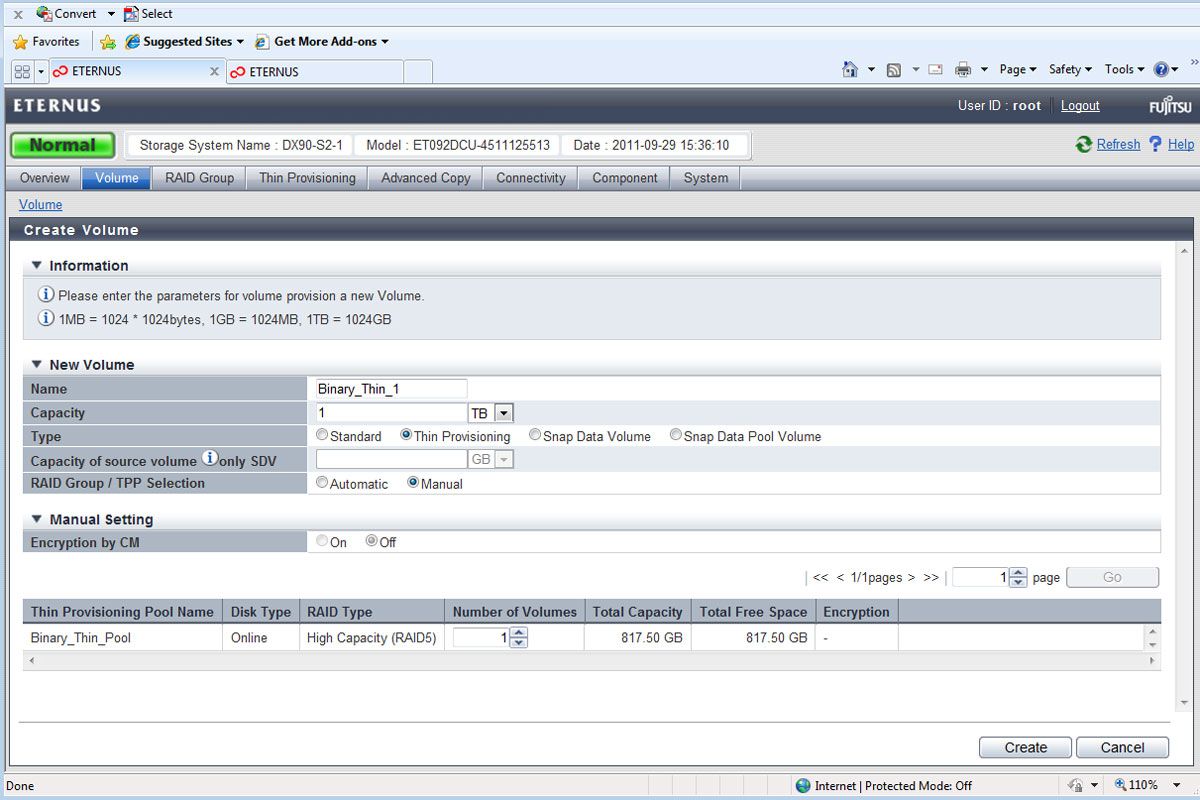This screenshot has height=800, width=1200.
Task: Switch to the Thin Provisioning tab
Action: (307, 178)
